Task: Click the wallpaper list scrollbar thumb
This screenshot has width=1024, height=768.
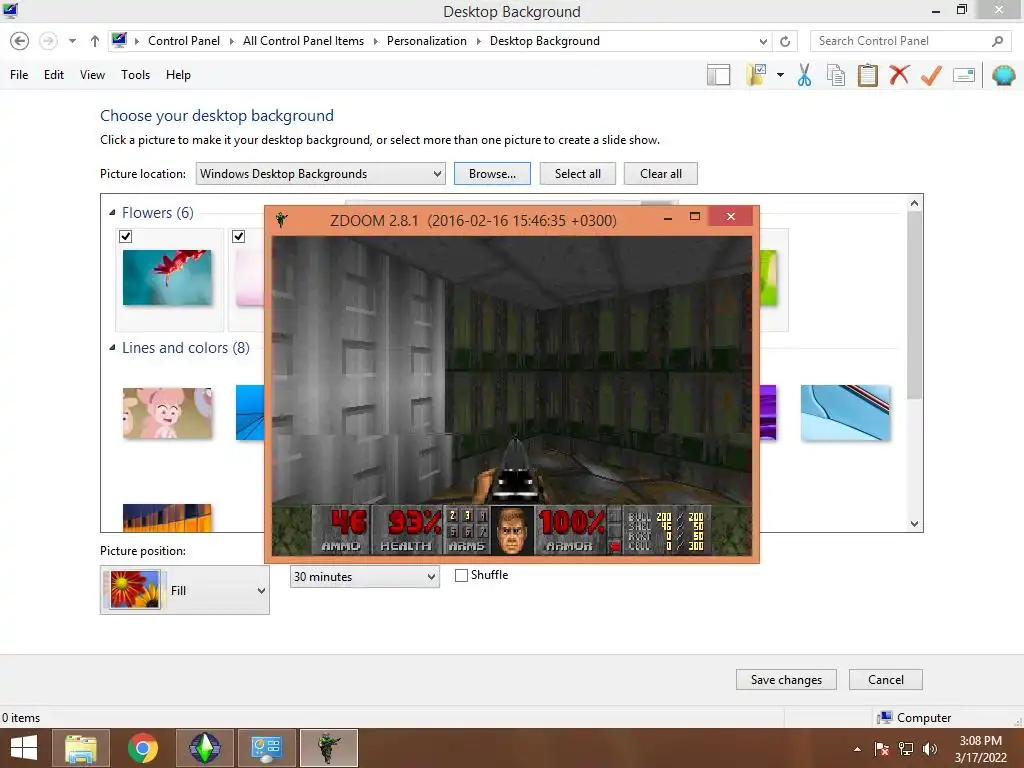Action: tap(914, 304)
